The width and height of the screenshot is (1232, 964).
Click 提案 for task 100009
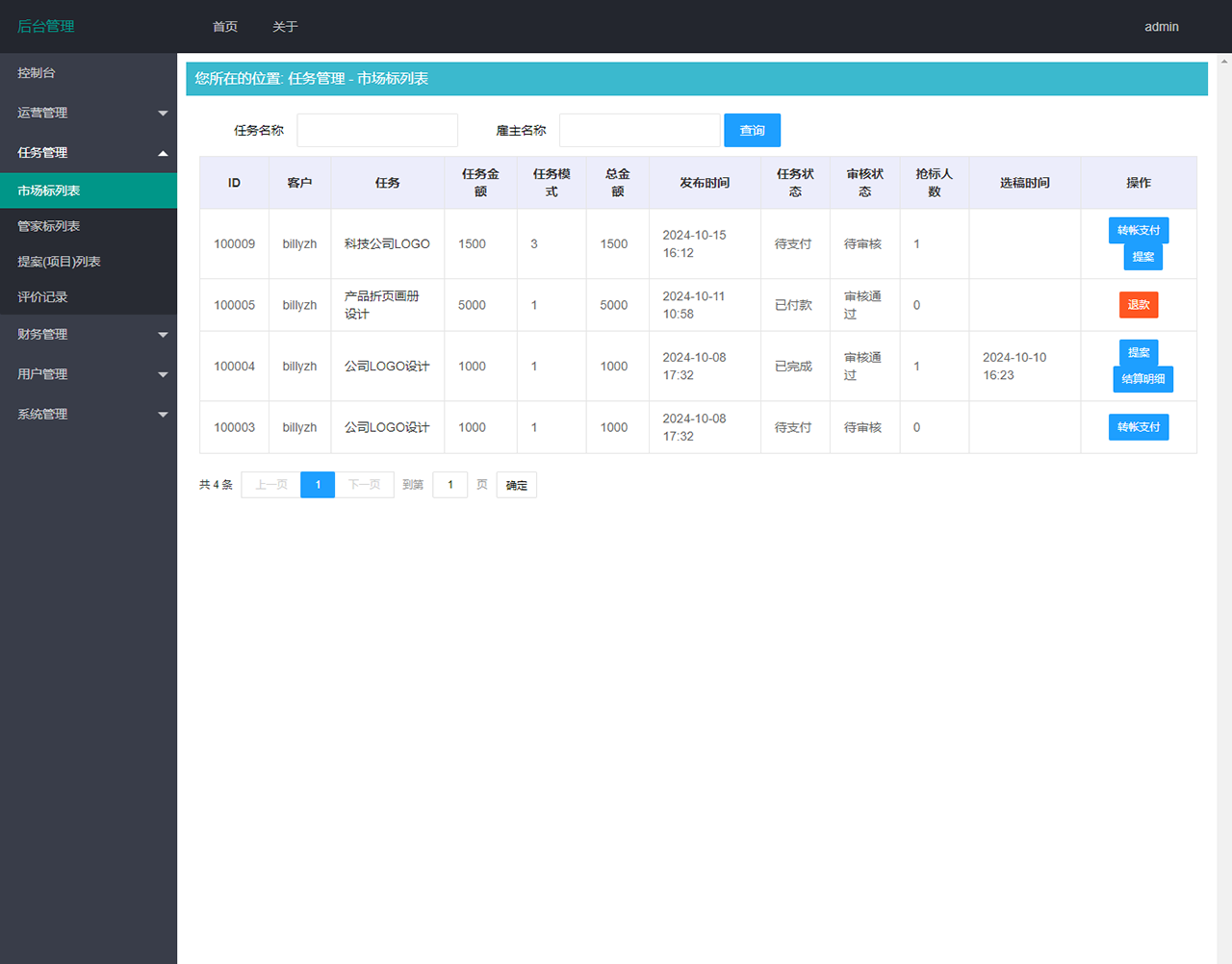tap(1143, 257)
